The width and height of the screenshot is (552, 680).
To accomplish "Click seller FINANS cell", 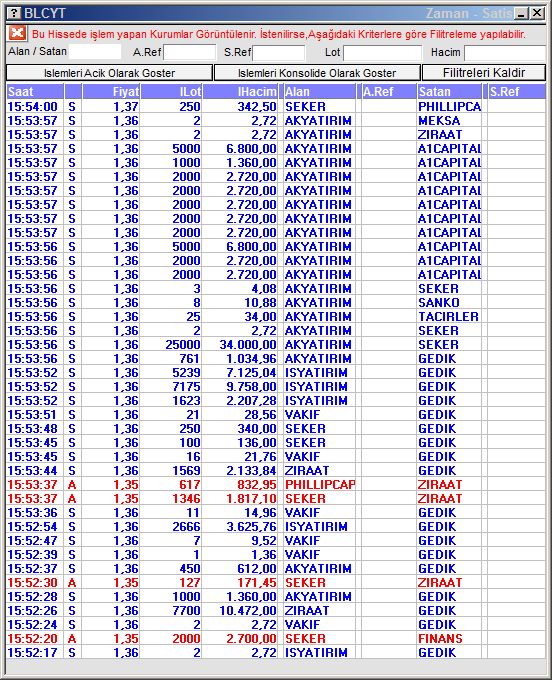I will click(449, 638).
